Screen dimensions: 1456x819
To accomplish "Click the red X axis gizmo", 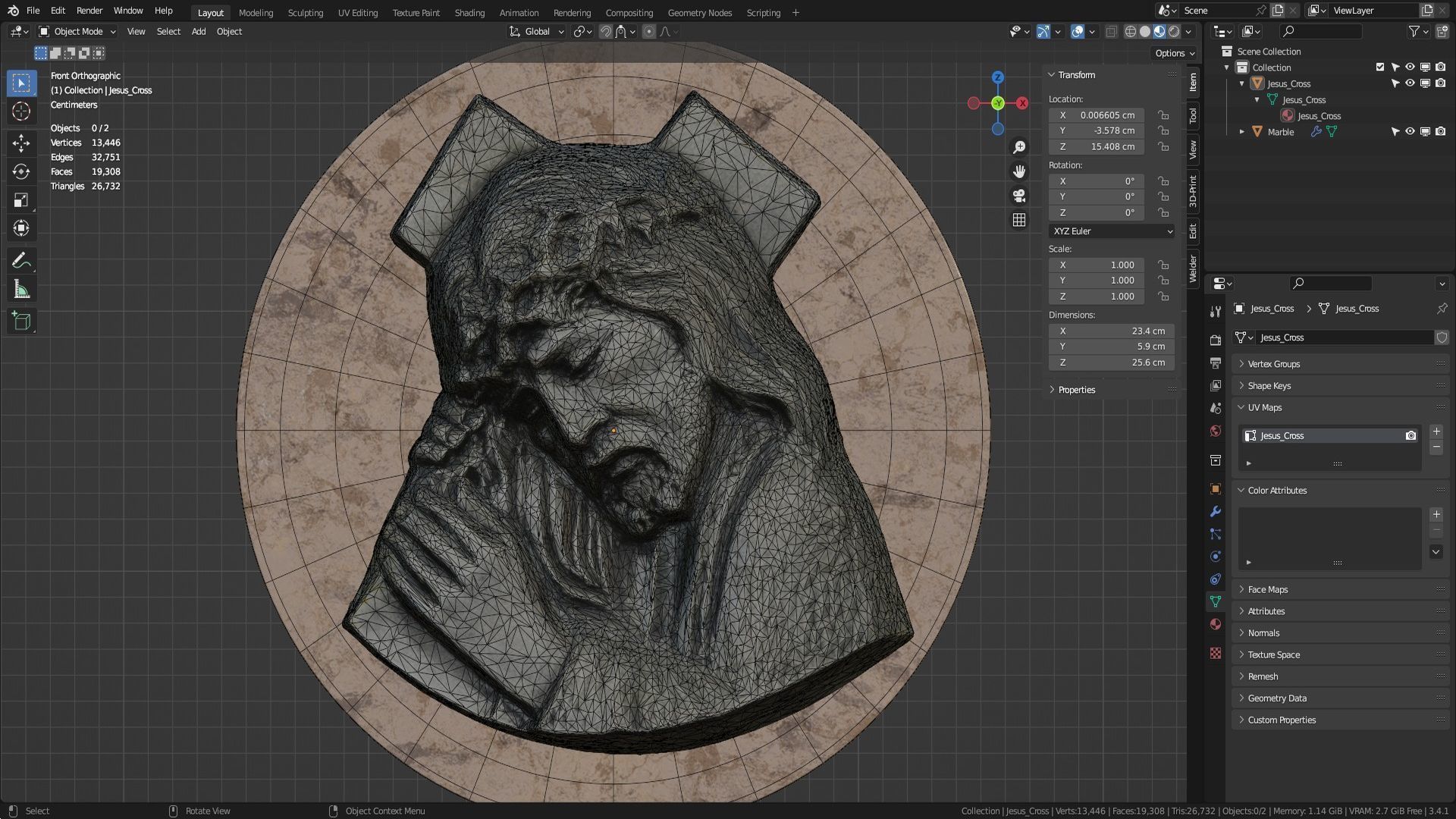I will click(x=1022, y=103).
